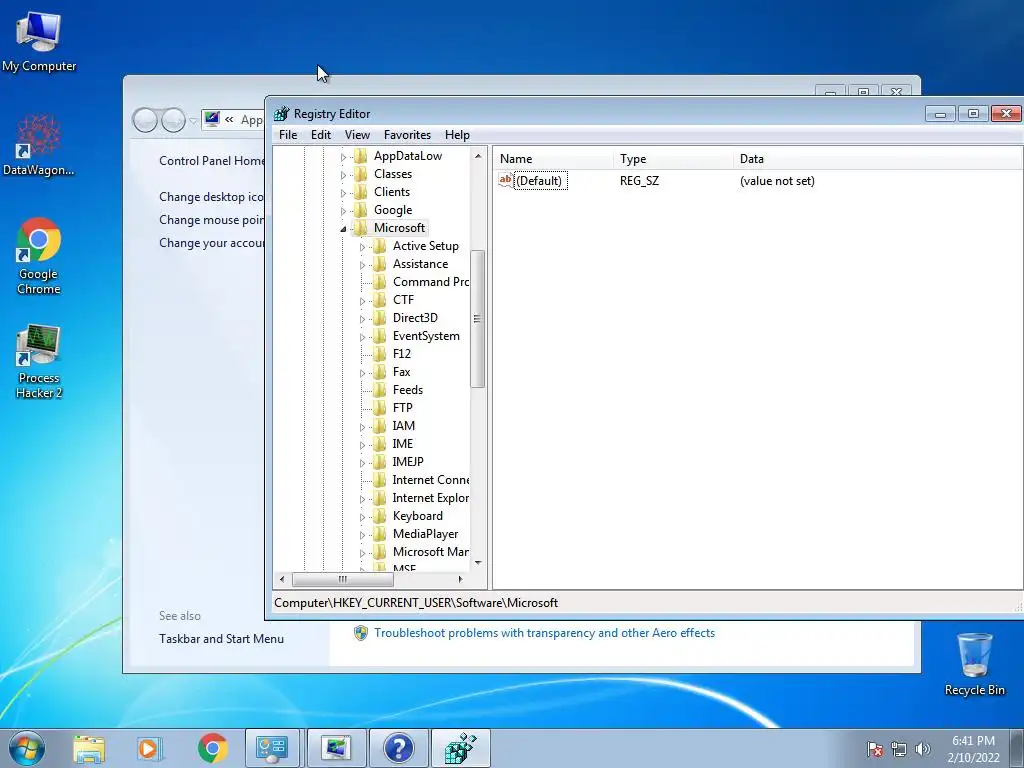Viewport: 1024px width, 768px height.
Task: Click the Direct3D key folder icon
Action: [x=379, y=318]
